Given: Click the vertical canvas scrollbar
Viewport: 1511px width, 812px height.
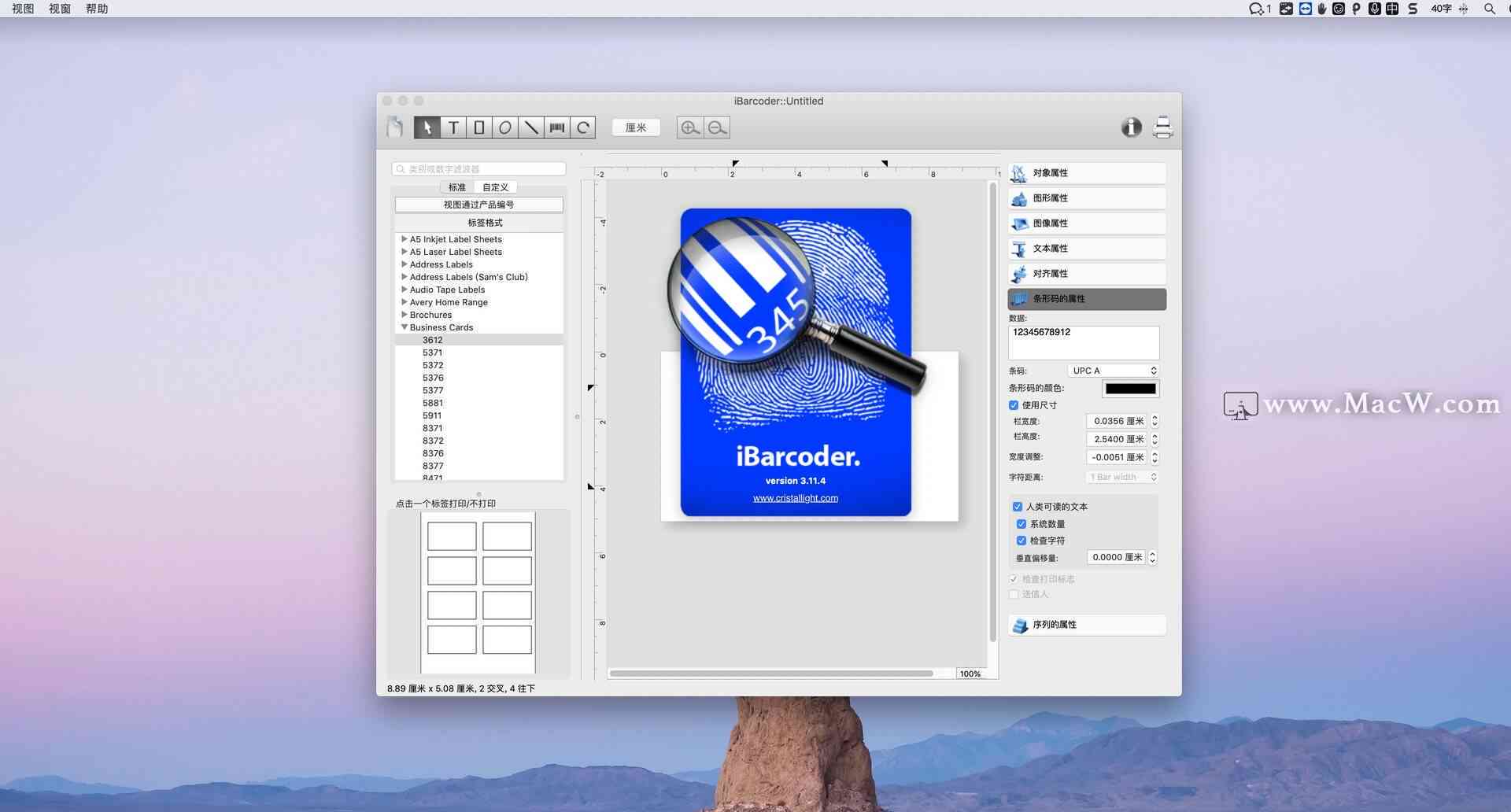Looking at the screenshot, I should coord(992,413).
